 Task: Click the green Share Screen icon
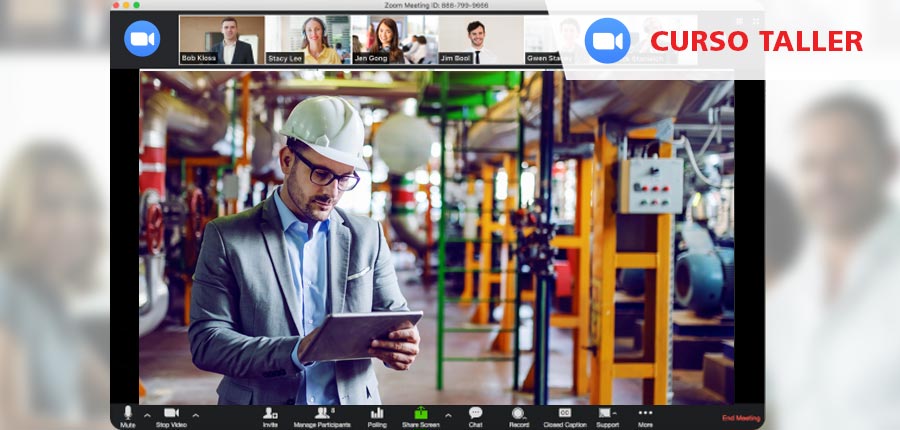(x=421, y=414)
